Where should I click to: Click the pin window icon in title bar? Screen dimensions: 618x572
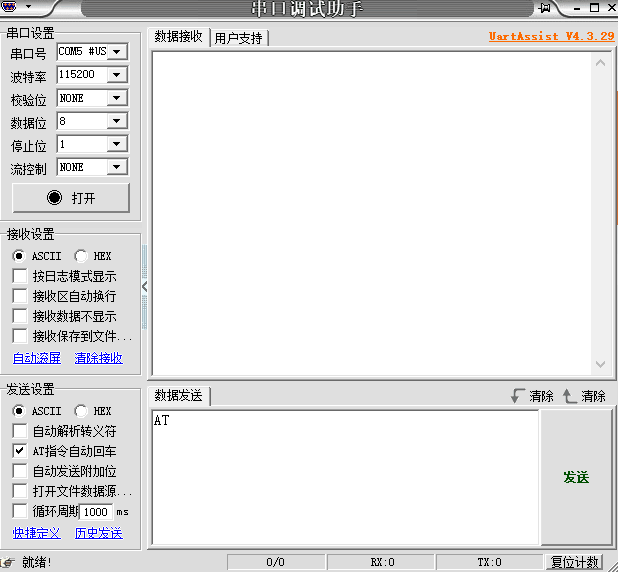pos(545,7)
